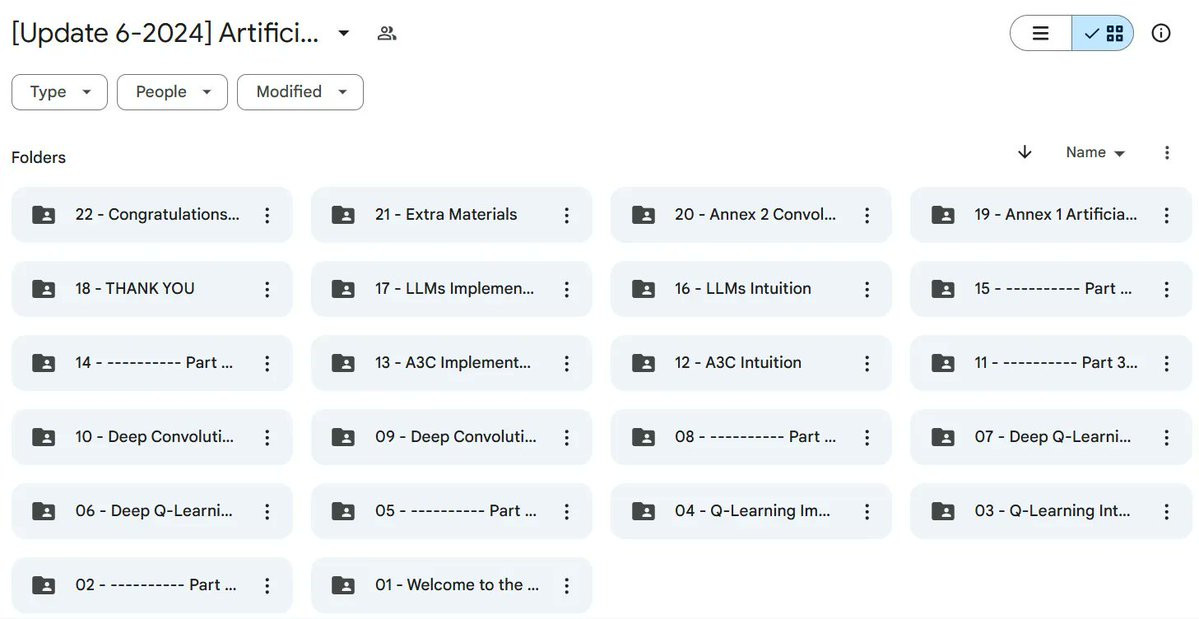The height and width of the screenshot is (619, 1199).
Task: Switch to list layout view
Action: click(x=1041, y=33)
